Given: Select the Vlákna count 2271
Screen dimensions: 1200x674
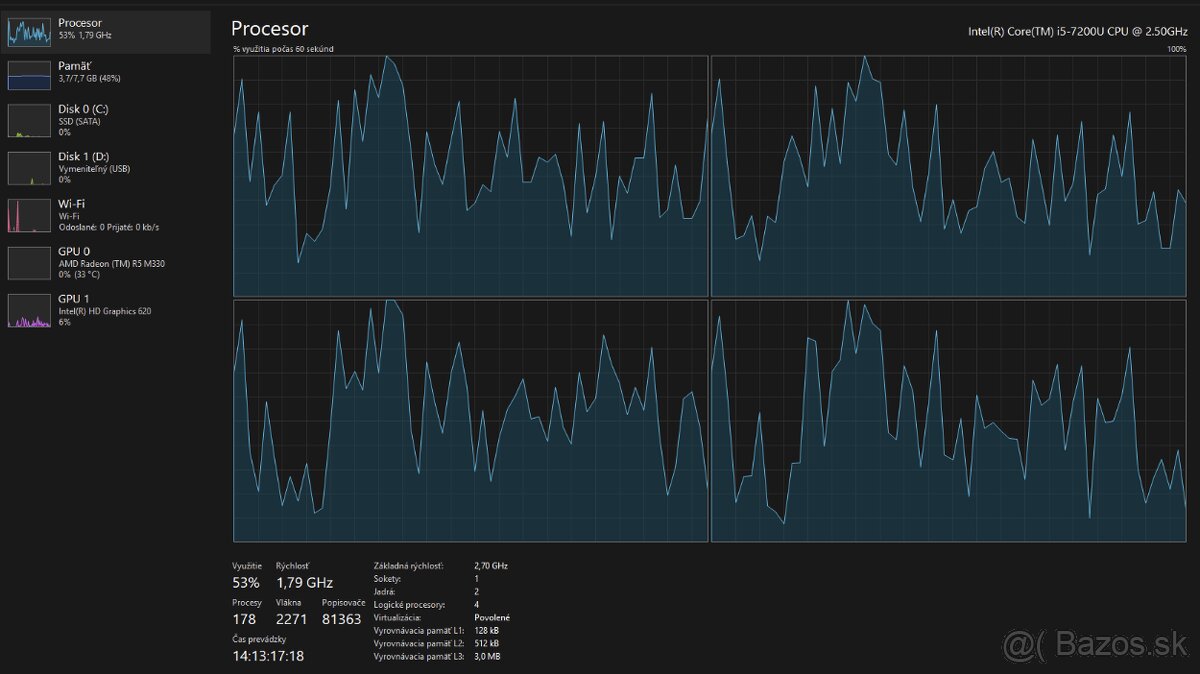Looking at the screenshot, I should point(292,619).
